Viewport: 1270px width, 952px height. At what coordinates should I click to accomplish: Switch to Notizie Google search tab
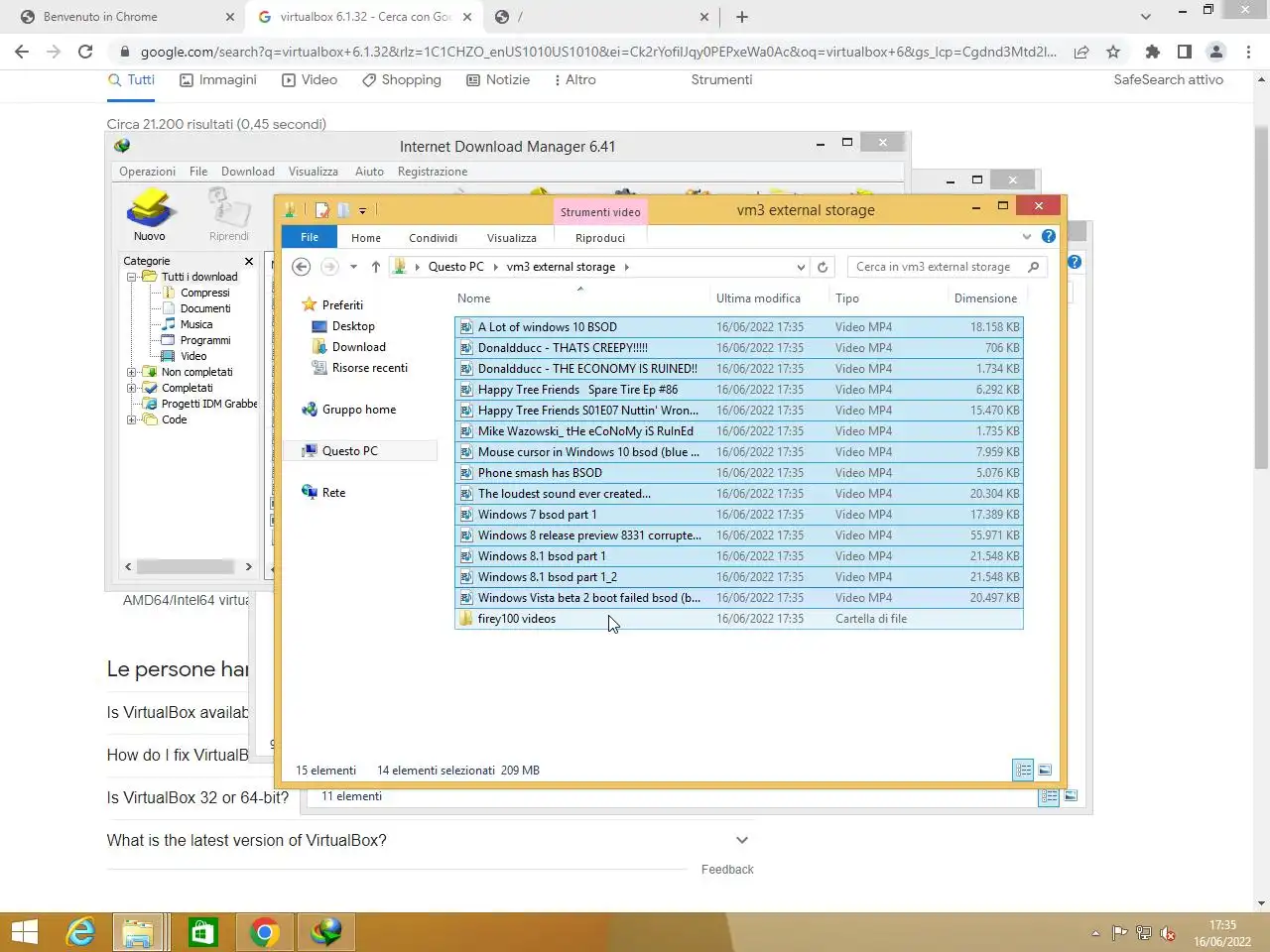498,80
